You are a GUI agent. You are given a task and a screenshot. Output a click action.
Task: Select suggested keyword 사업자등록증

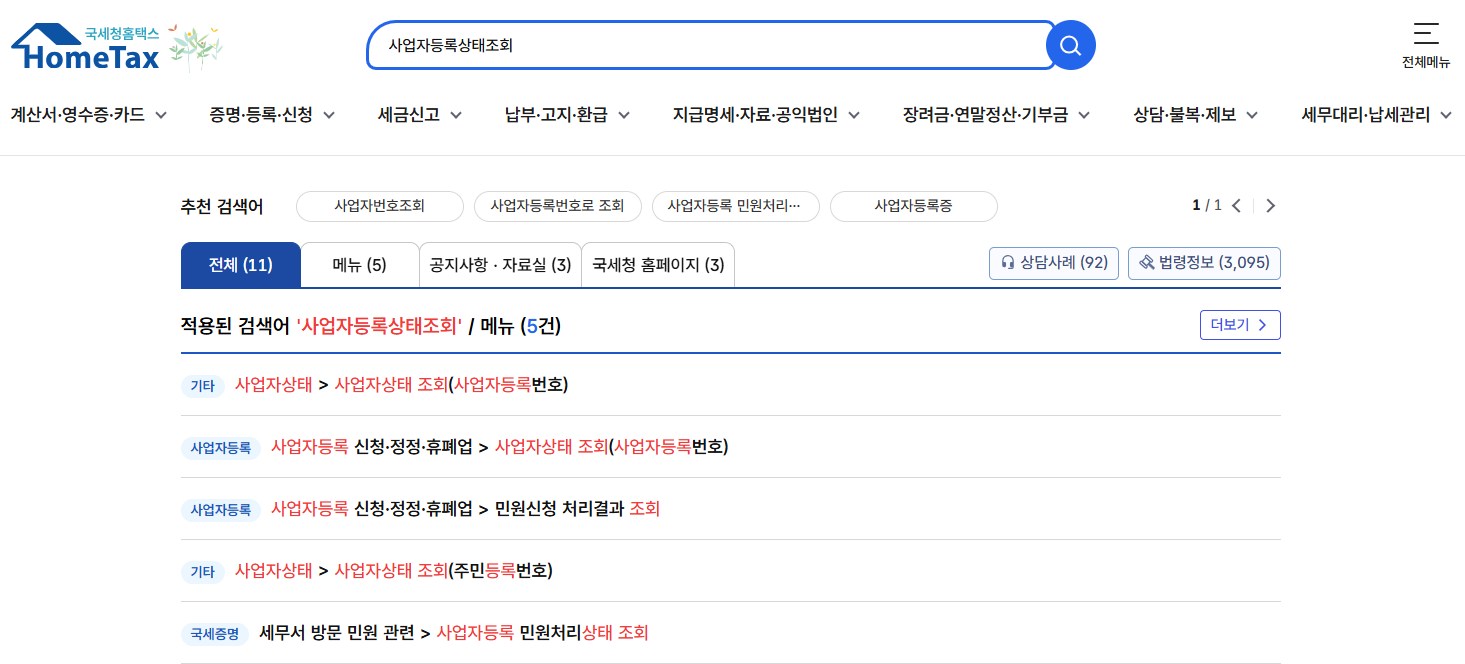(913, 206)
